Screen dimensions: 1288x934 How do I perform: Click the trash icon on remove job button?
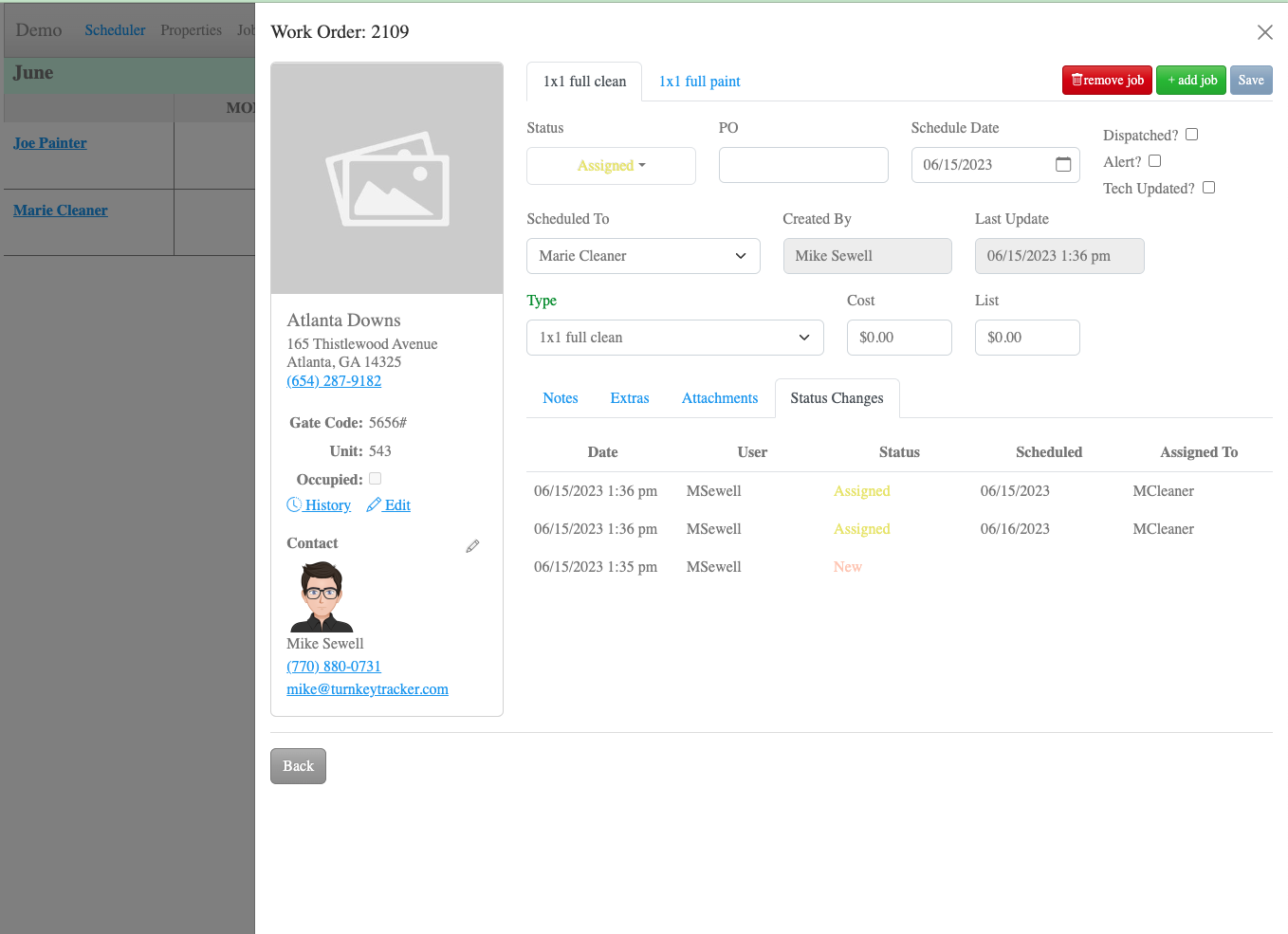pyautogui.click(x=1076, y=80)
